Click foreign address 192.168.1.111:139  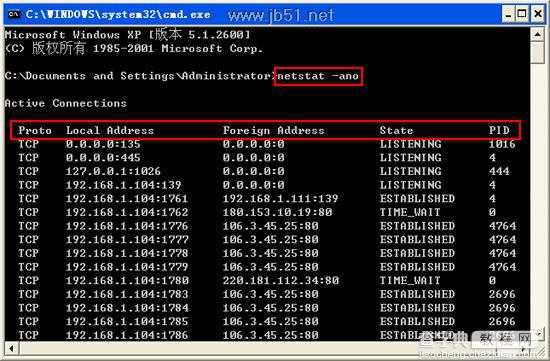tap(280, 199)
